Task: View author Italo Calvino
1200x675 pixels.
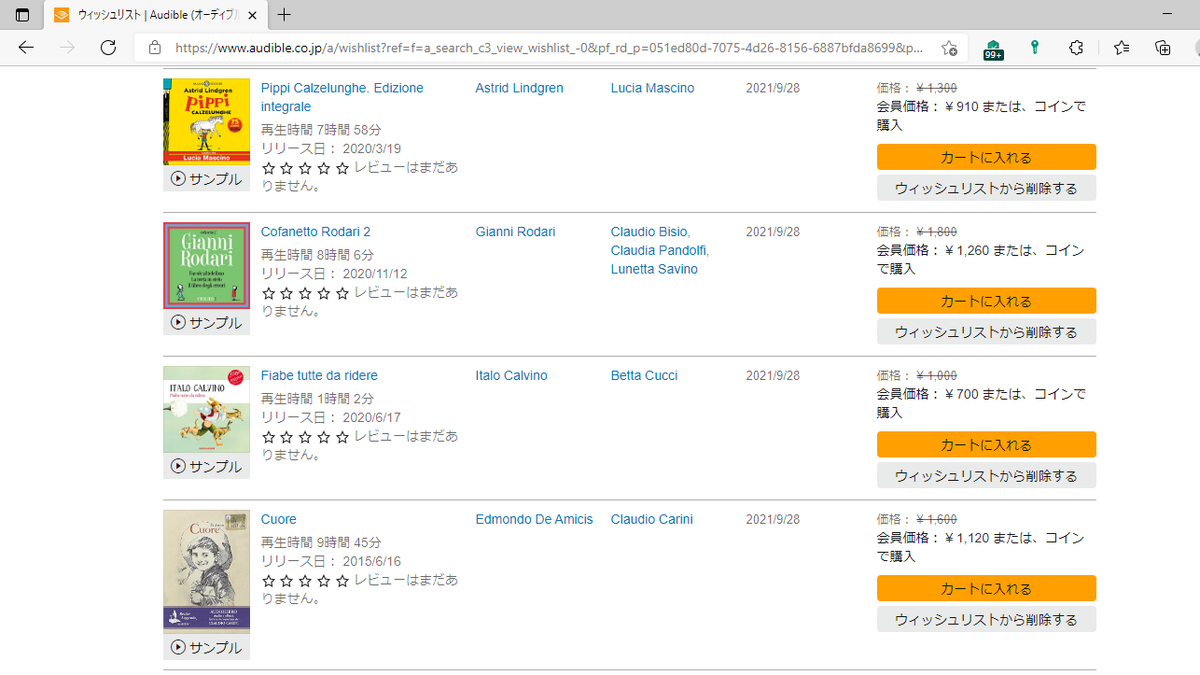Action: [x=512, y=376]
